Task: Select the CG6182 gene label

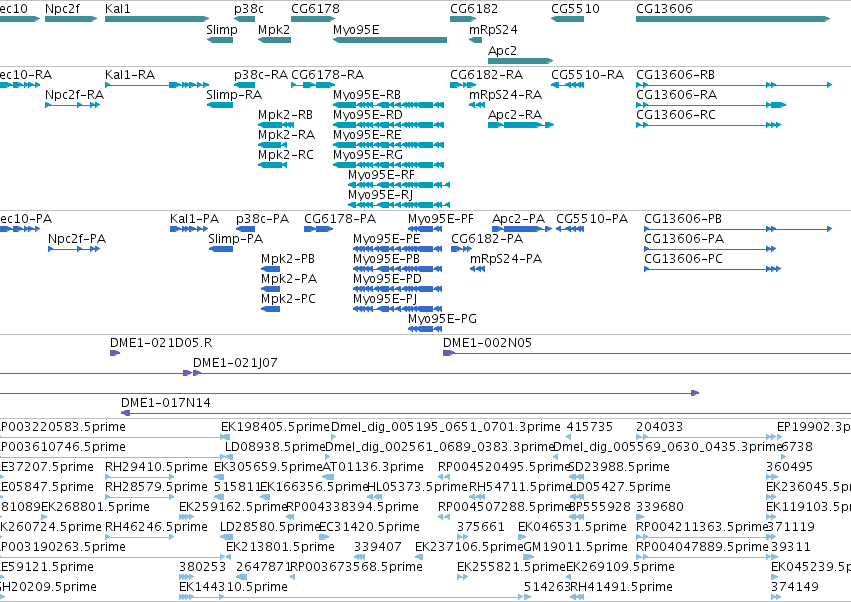Action: 474,9
